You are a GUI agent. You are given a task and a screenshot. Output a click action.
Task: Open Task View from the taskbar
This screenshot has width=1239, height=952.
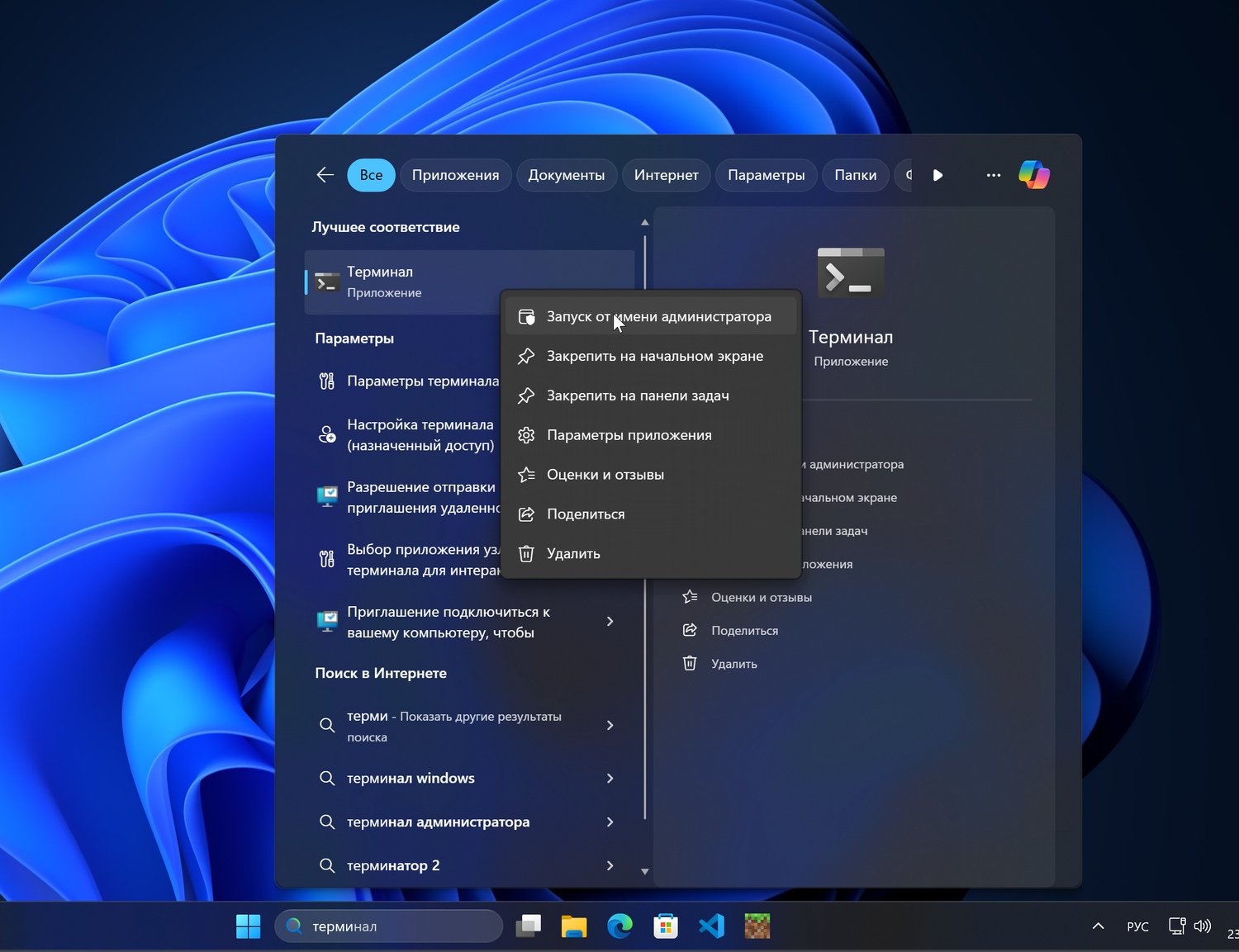click(x=529, y=926)
